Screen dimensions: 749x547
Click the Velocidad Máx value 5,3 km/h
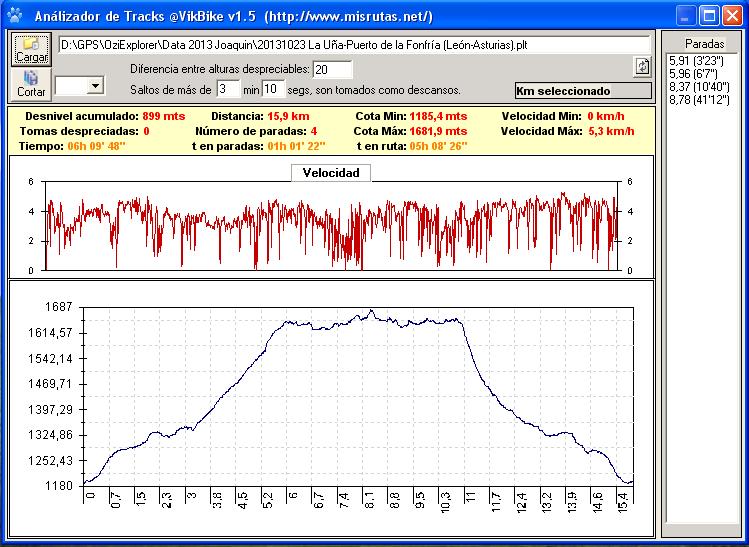tap(611, 131)
